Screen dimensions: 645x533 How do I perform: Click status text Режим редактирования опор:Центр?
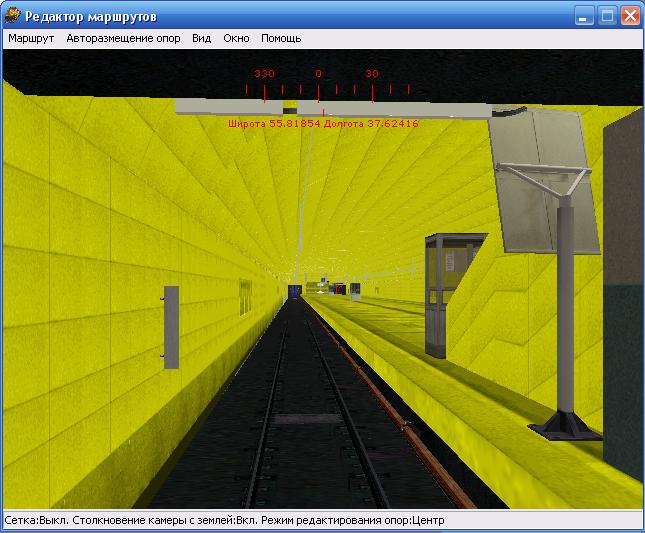pos(353,520)
